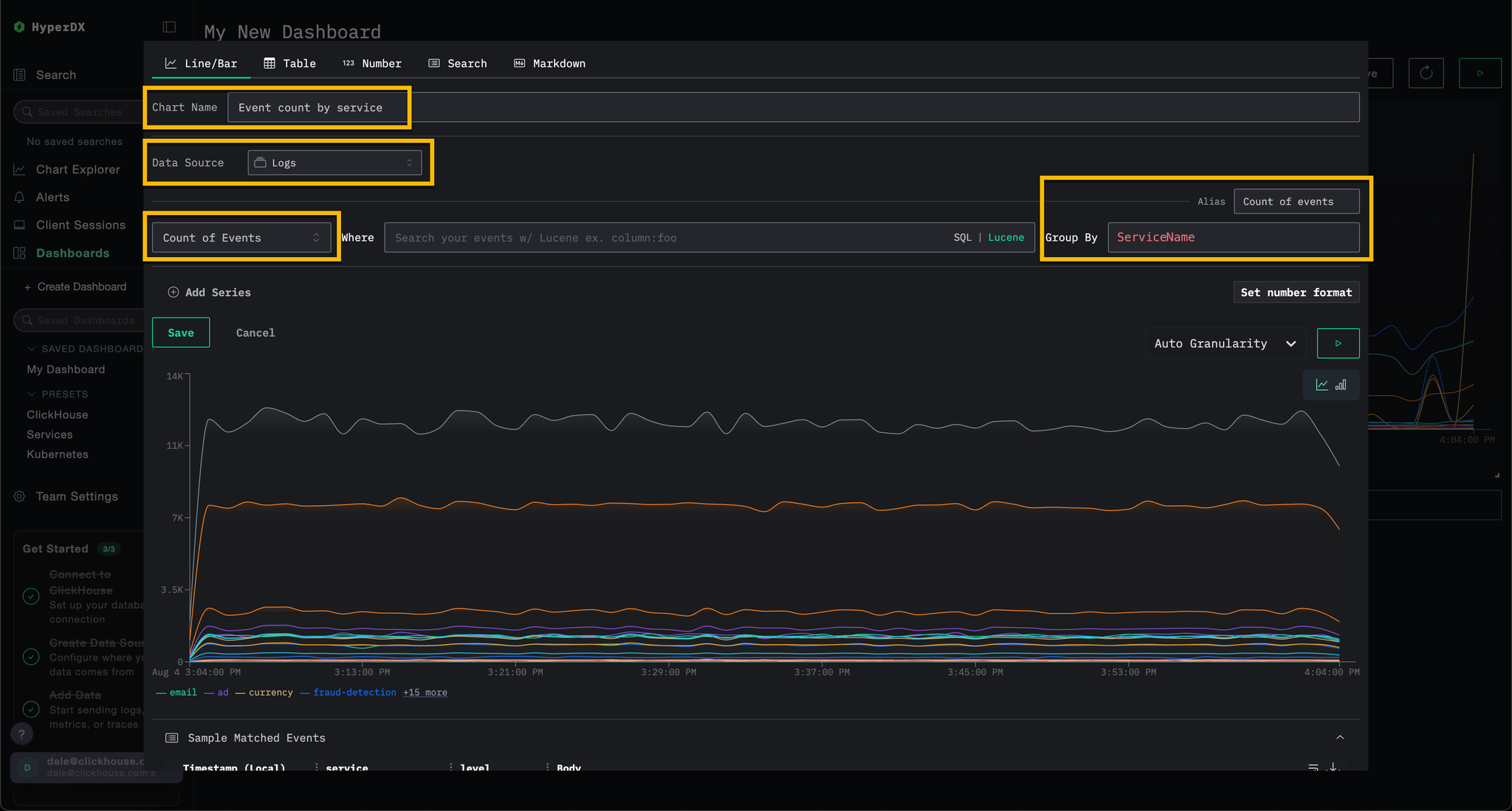Save the chart with the Save button
The width and height of the screenshot is (1512, 811).
pos(181,332)
